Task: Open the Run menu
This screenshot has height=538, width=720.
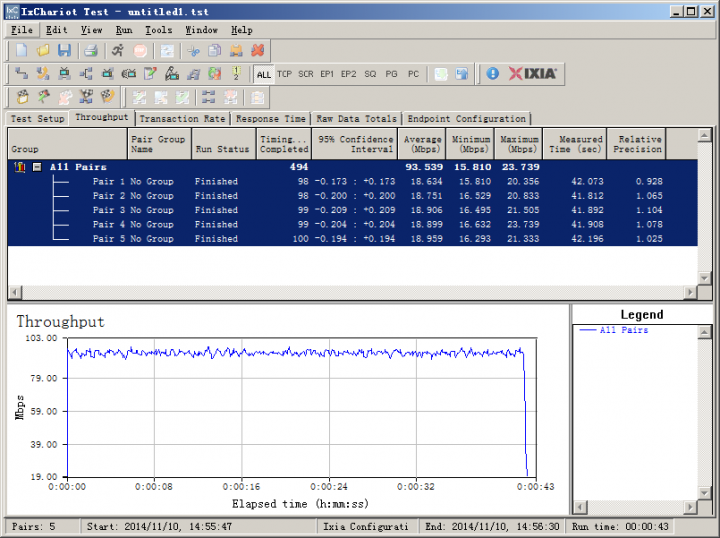Action: pos(124,30)
